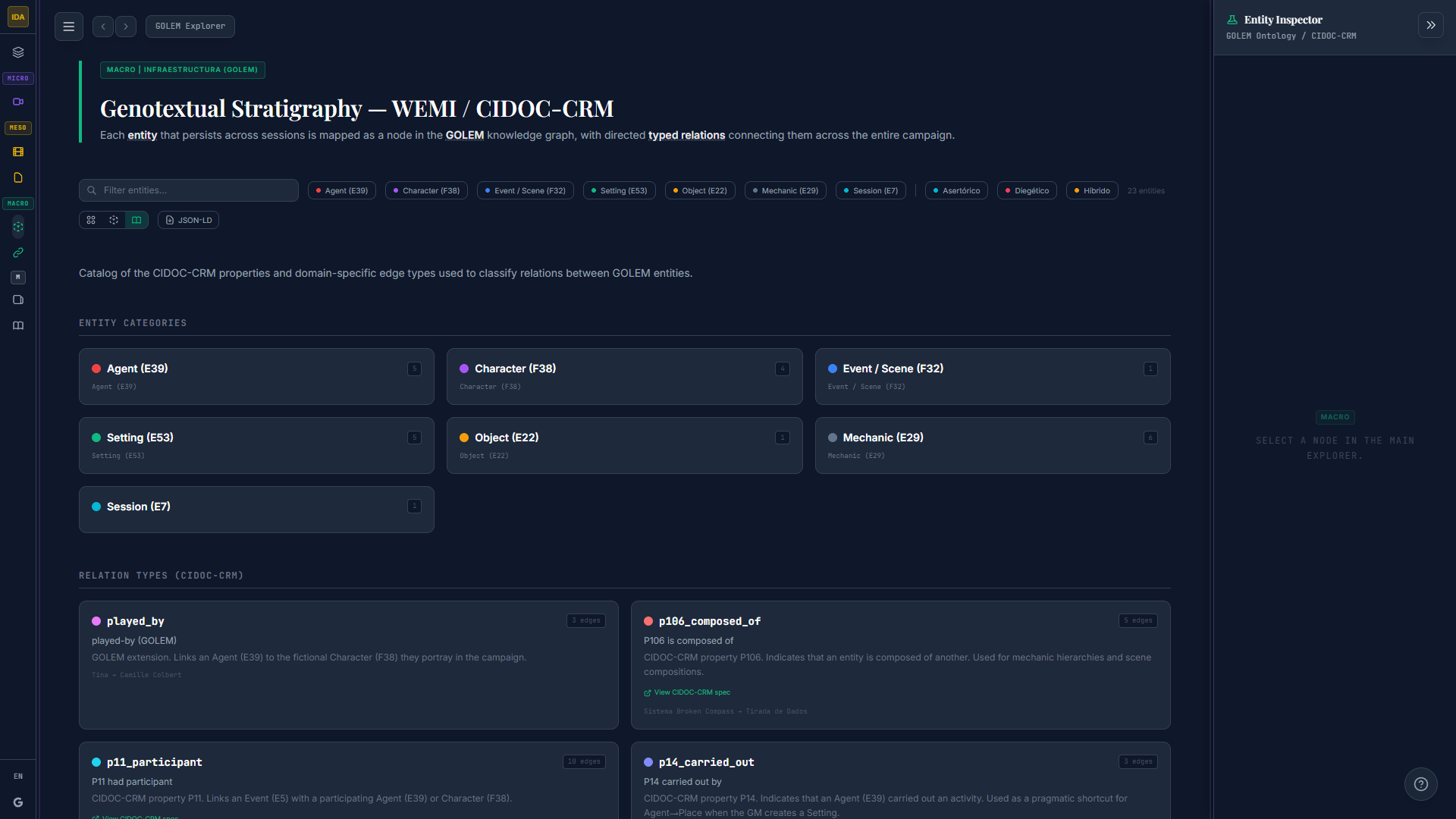Switch language with EN sidebar item
The image size is (1456, 819).
tap(18, 777)
